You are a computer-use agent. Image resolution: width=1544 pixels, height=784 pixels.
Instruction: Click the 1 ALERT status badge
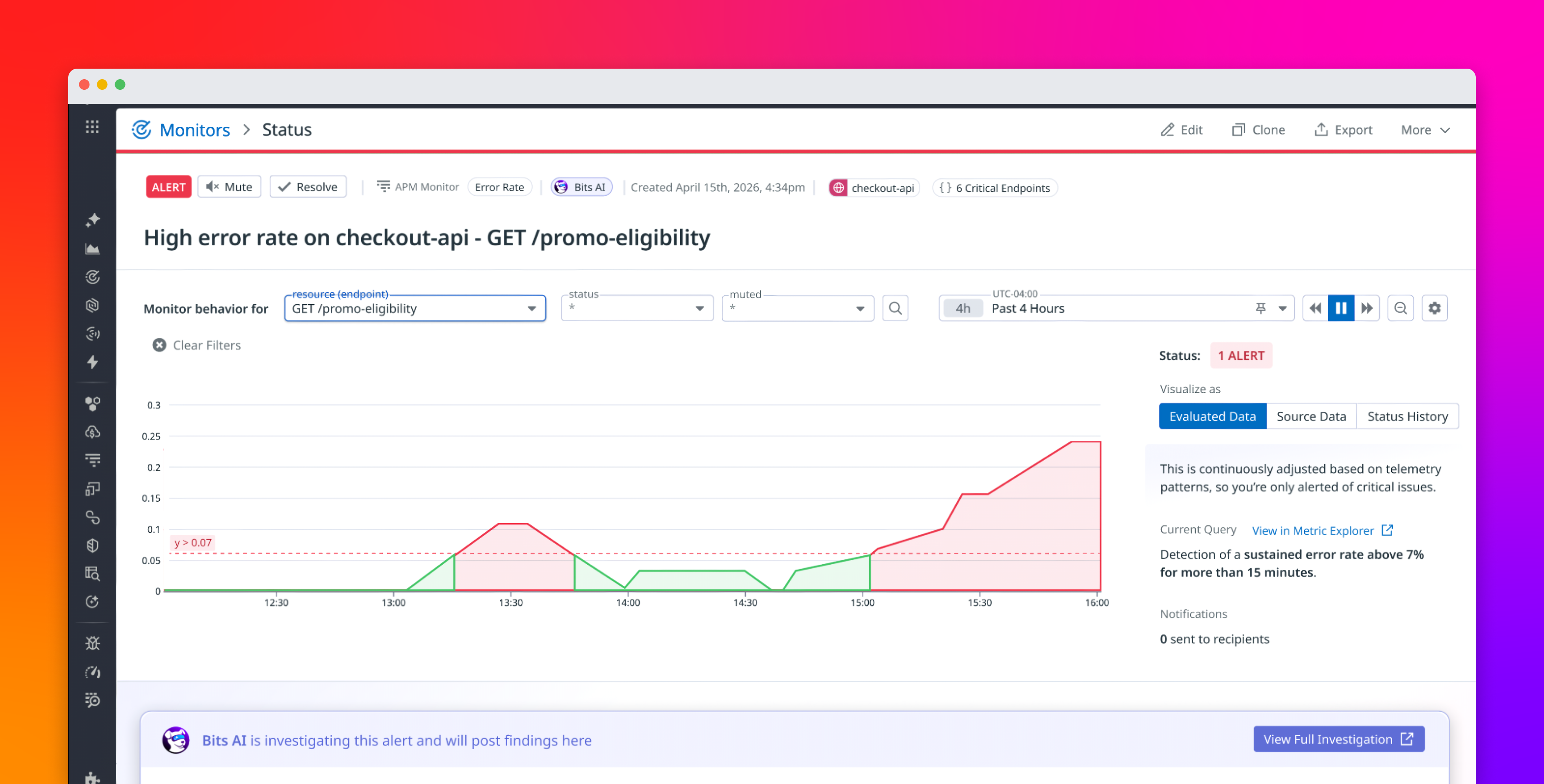point(1241,355)
